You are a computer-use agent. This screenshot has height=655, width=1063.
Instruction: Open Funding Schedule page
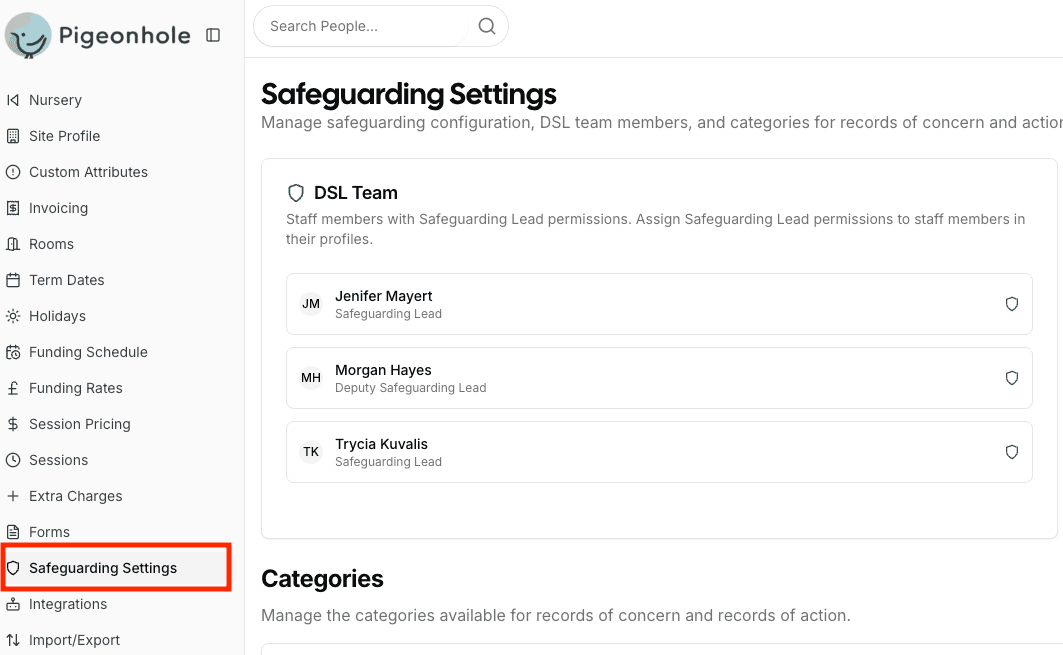(88, 352)
